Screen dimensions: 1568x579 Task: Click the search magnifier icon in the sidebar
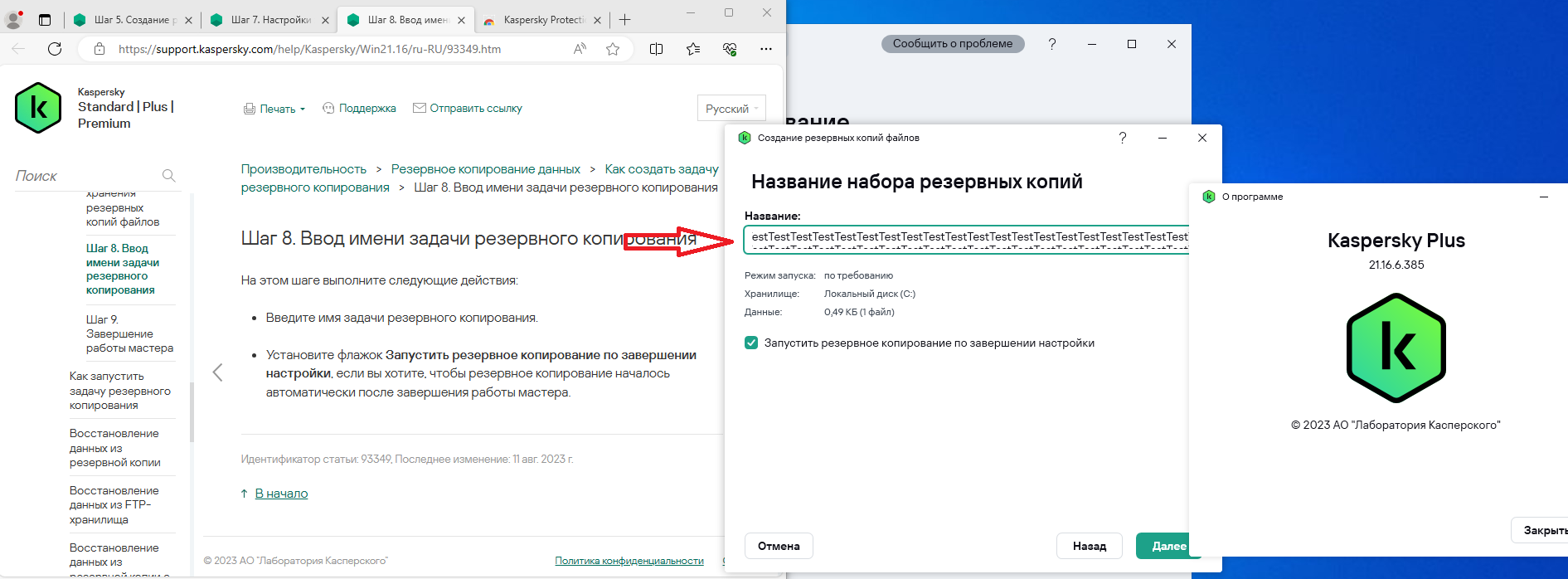point(169,176)
